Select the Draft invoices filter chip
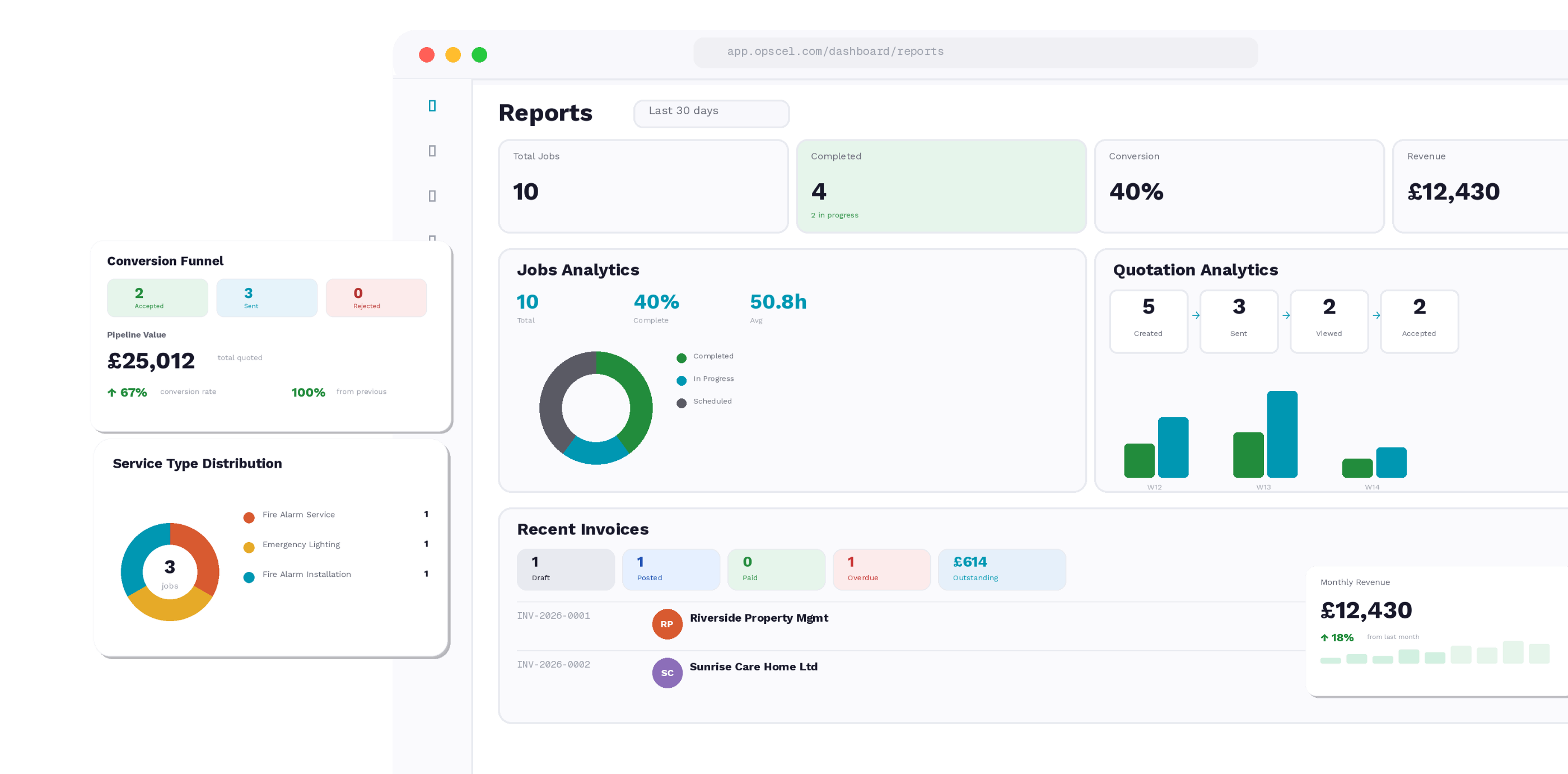The image size is (1568, 774). [566, 569]
